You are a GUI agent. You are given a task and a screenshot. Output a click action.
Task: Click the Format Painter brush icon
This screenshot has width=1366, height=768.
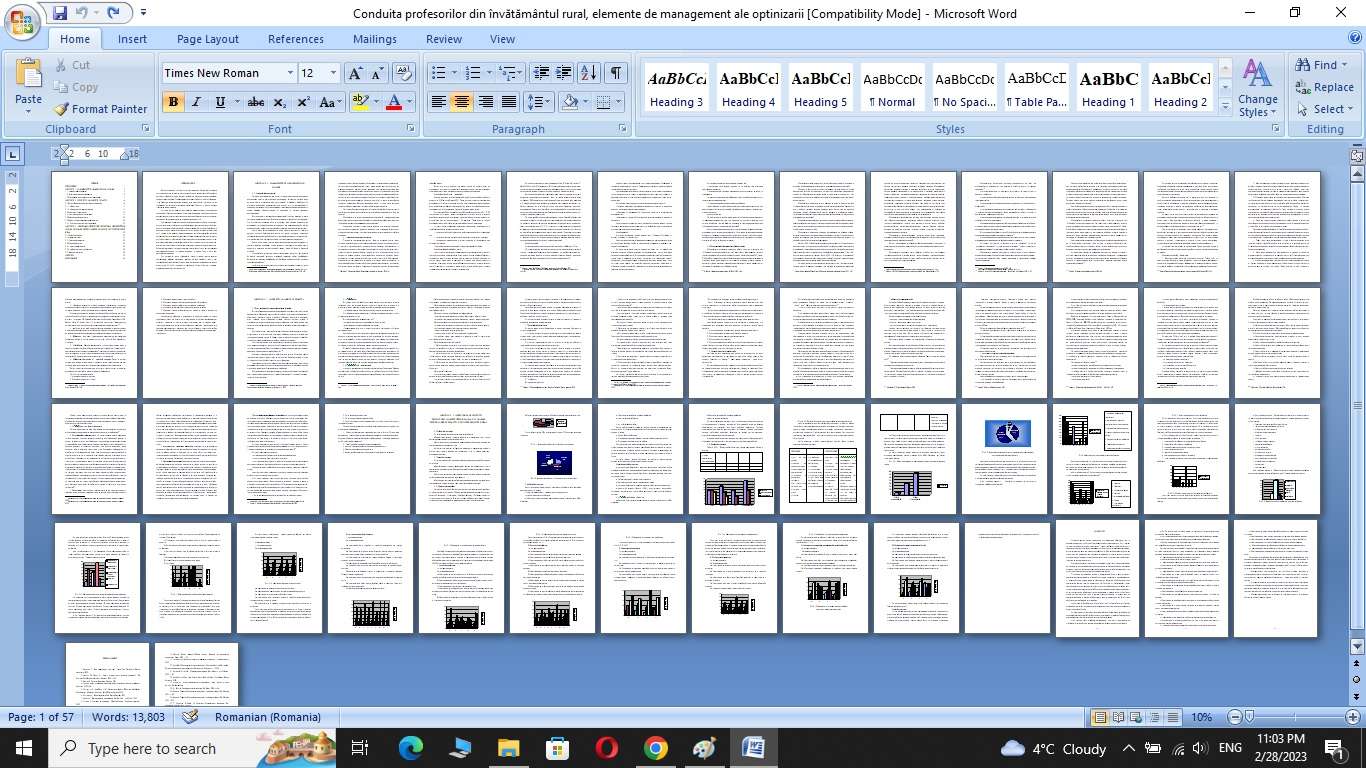61,109
